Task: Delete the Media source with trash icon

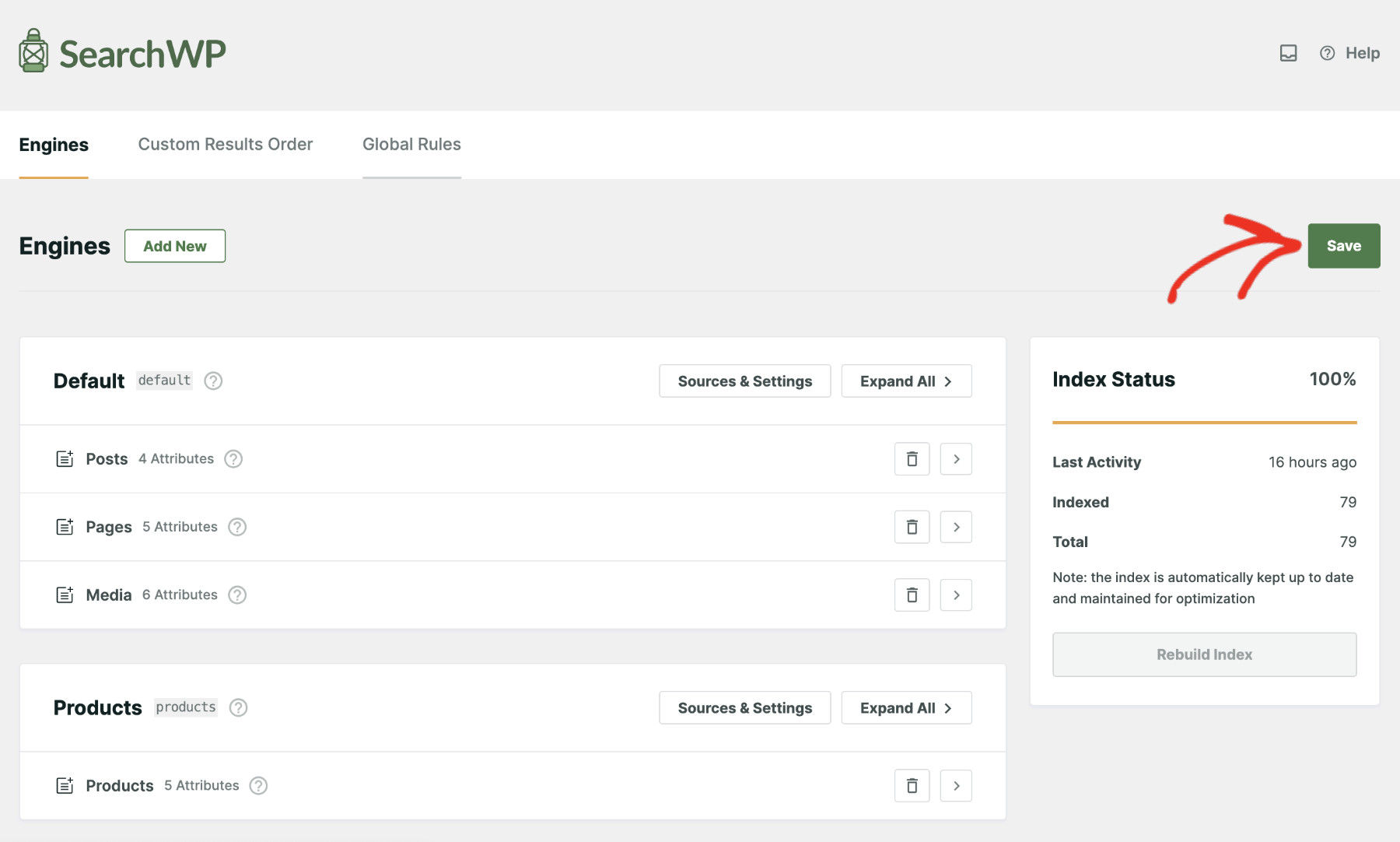Action: point(912,595)
